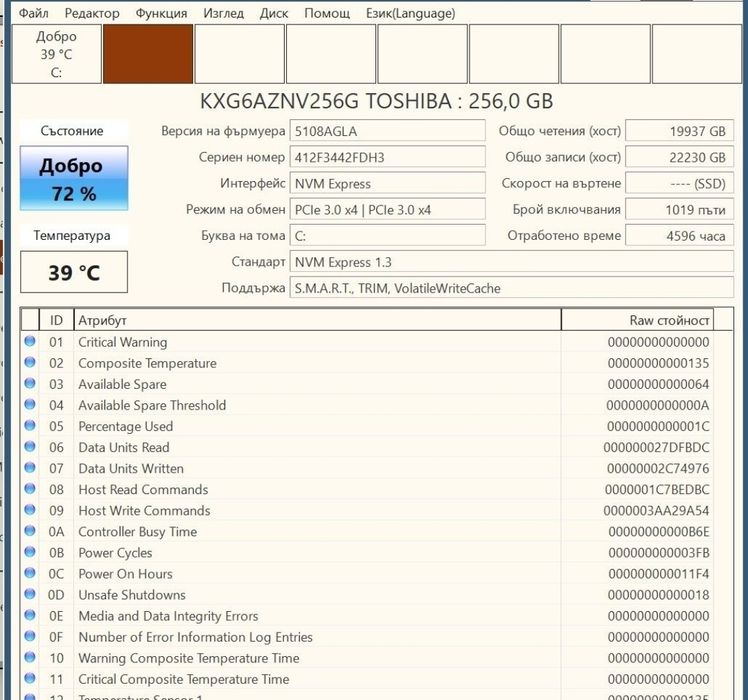Click the status icon for Host Read Commands

point(30,489)
